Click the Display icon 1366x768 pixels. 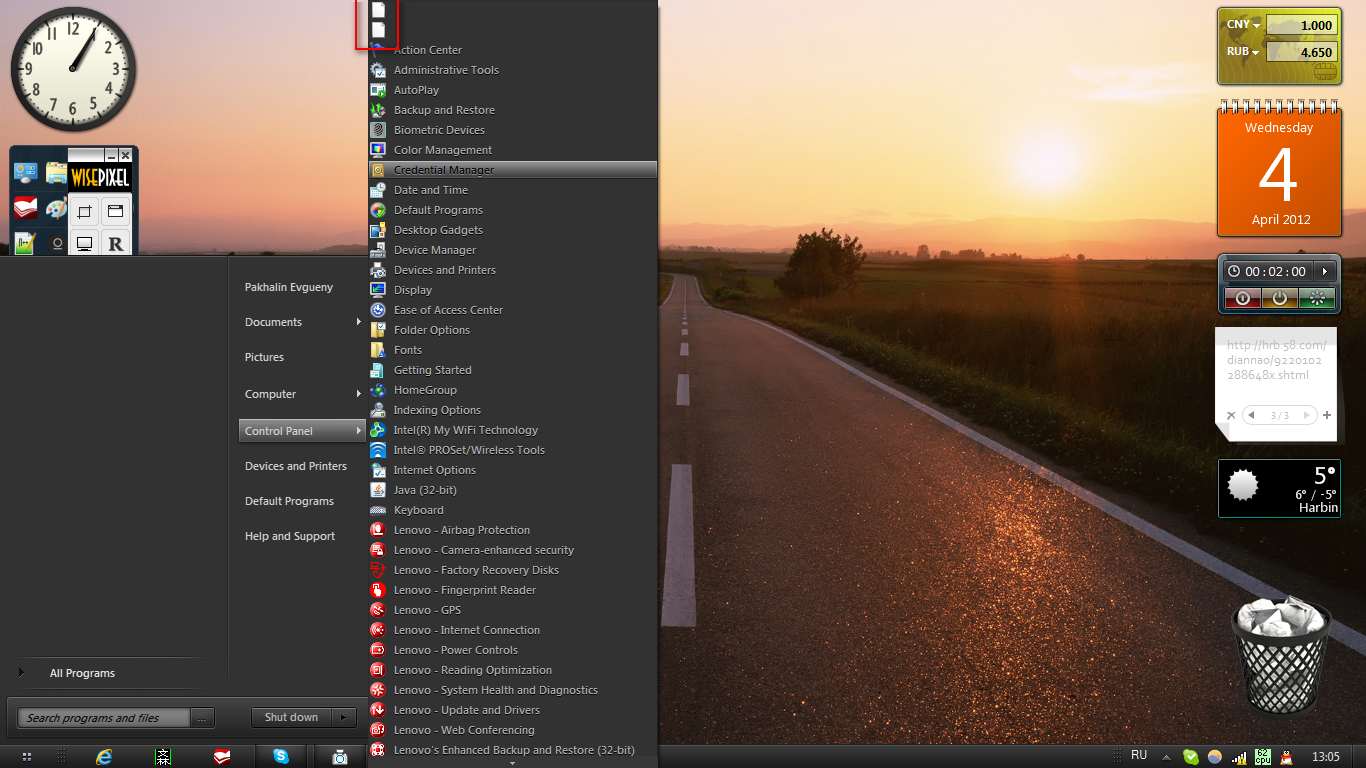(x=378, y=290)
